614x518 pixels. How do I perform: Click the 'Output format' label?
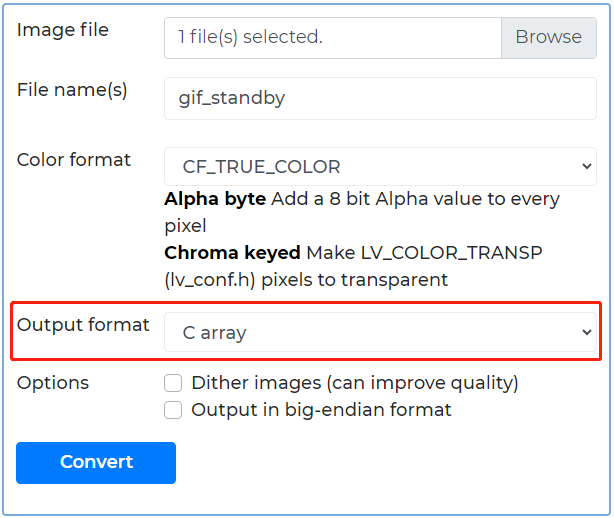(83, 325)
